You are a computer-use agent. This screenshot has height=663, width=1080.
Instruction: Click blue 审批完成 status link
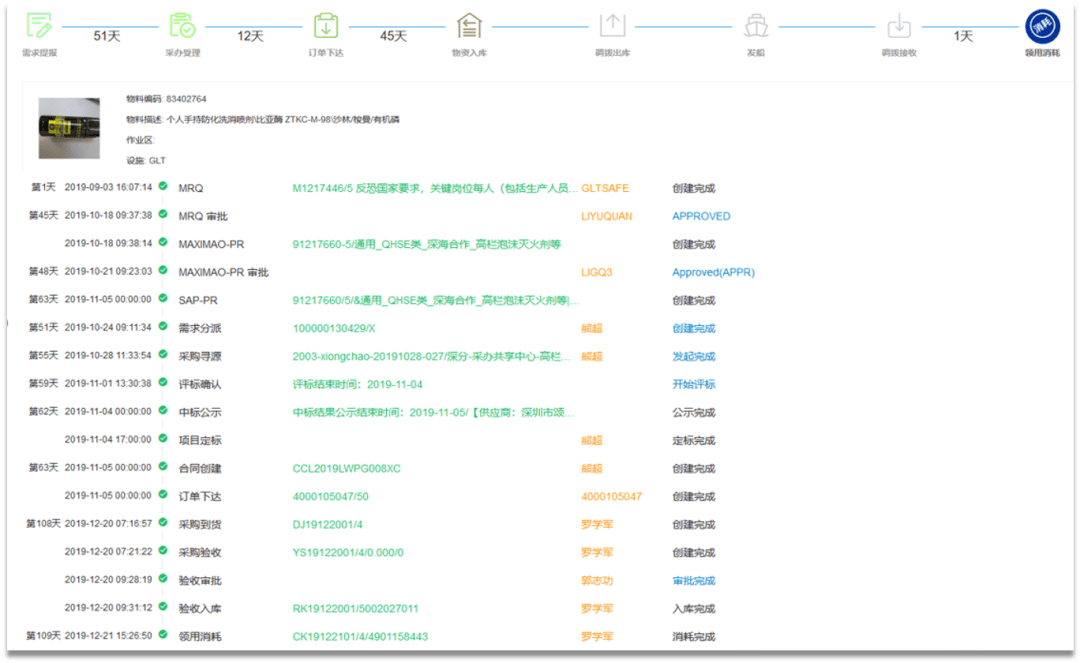pos(694,580)
